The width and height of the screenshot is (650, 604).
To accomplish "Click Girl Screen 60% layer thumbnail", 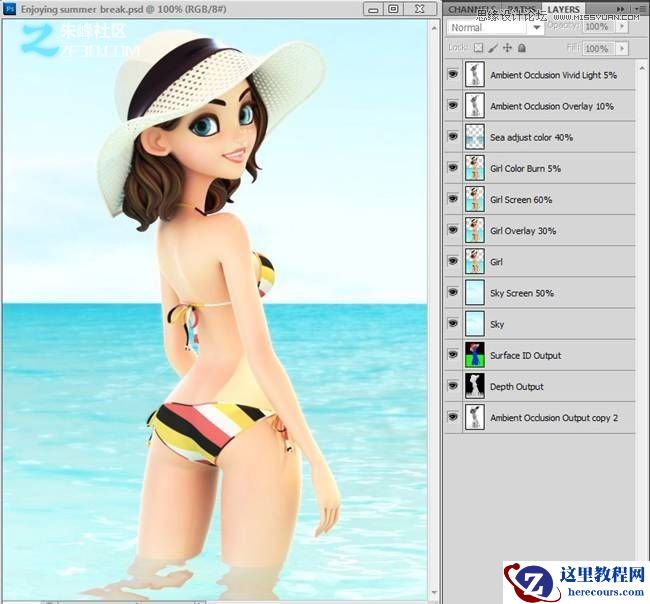I will pos(475,199).
